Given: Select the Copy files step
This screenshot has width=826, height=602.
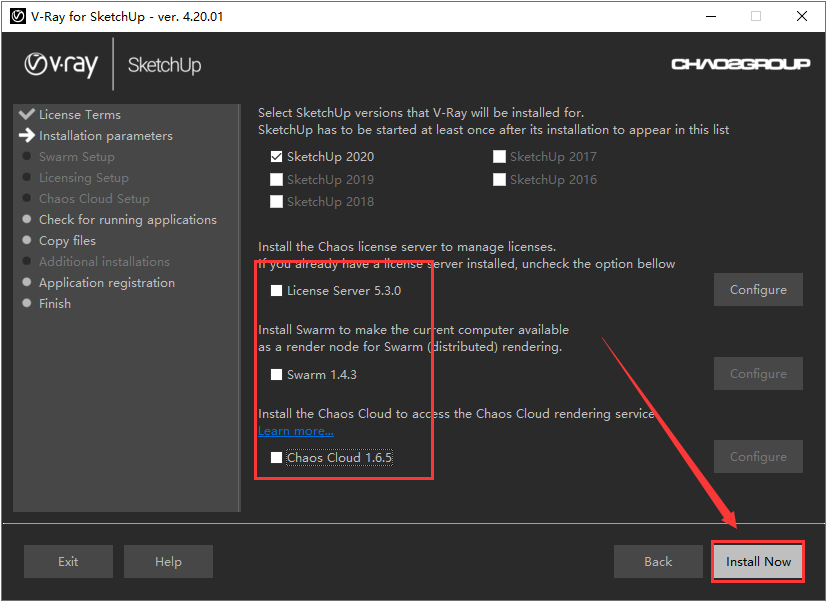Looking at the screenshot, I should [67, 241].
